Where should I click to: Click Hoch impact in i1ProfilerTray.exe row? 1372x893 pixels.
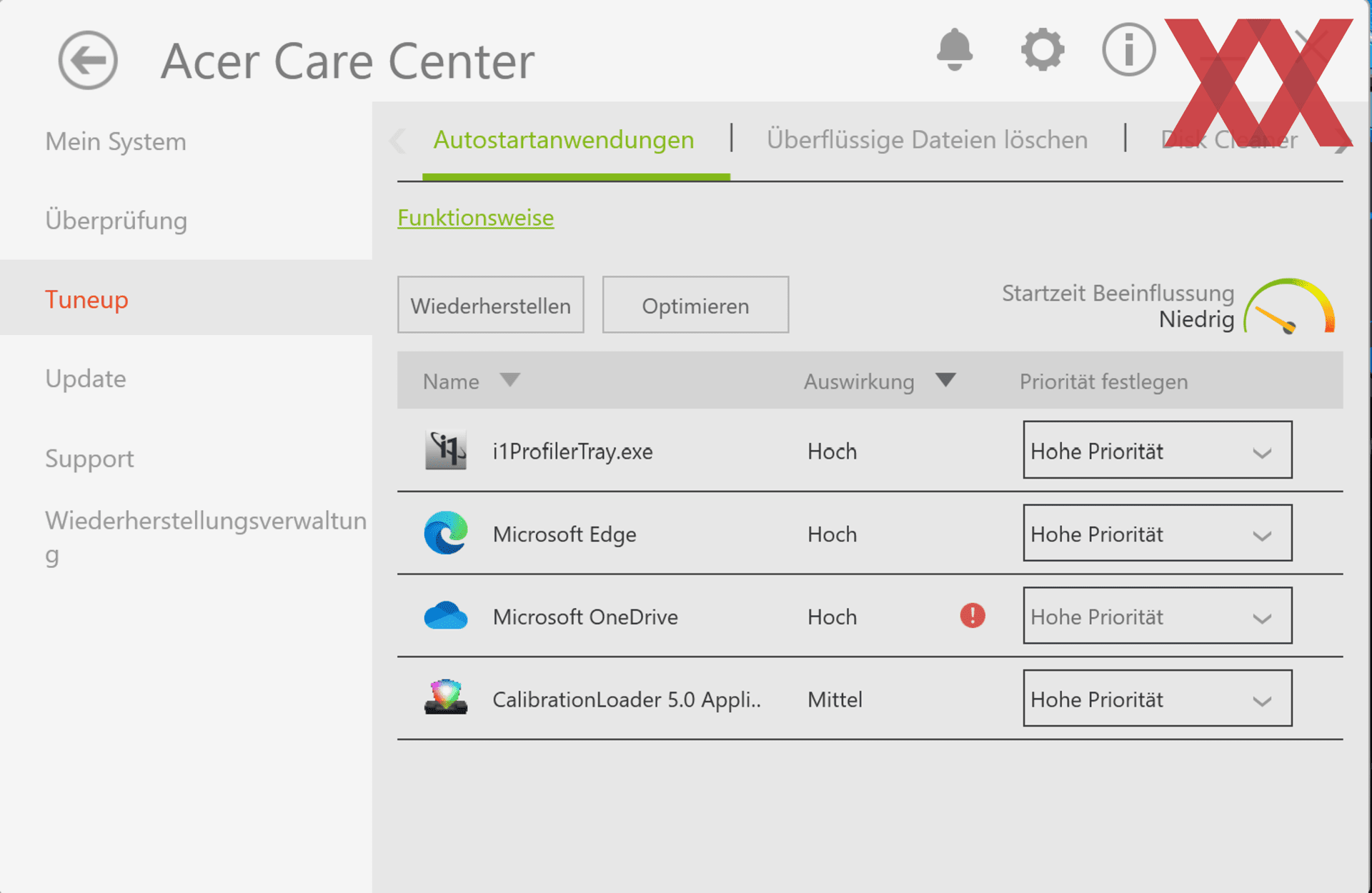tap(832, 451)
